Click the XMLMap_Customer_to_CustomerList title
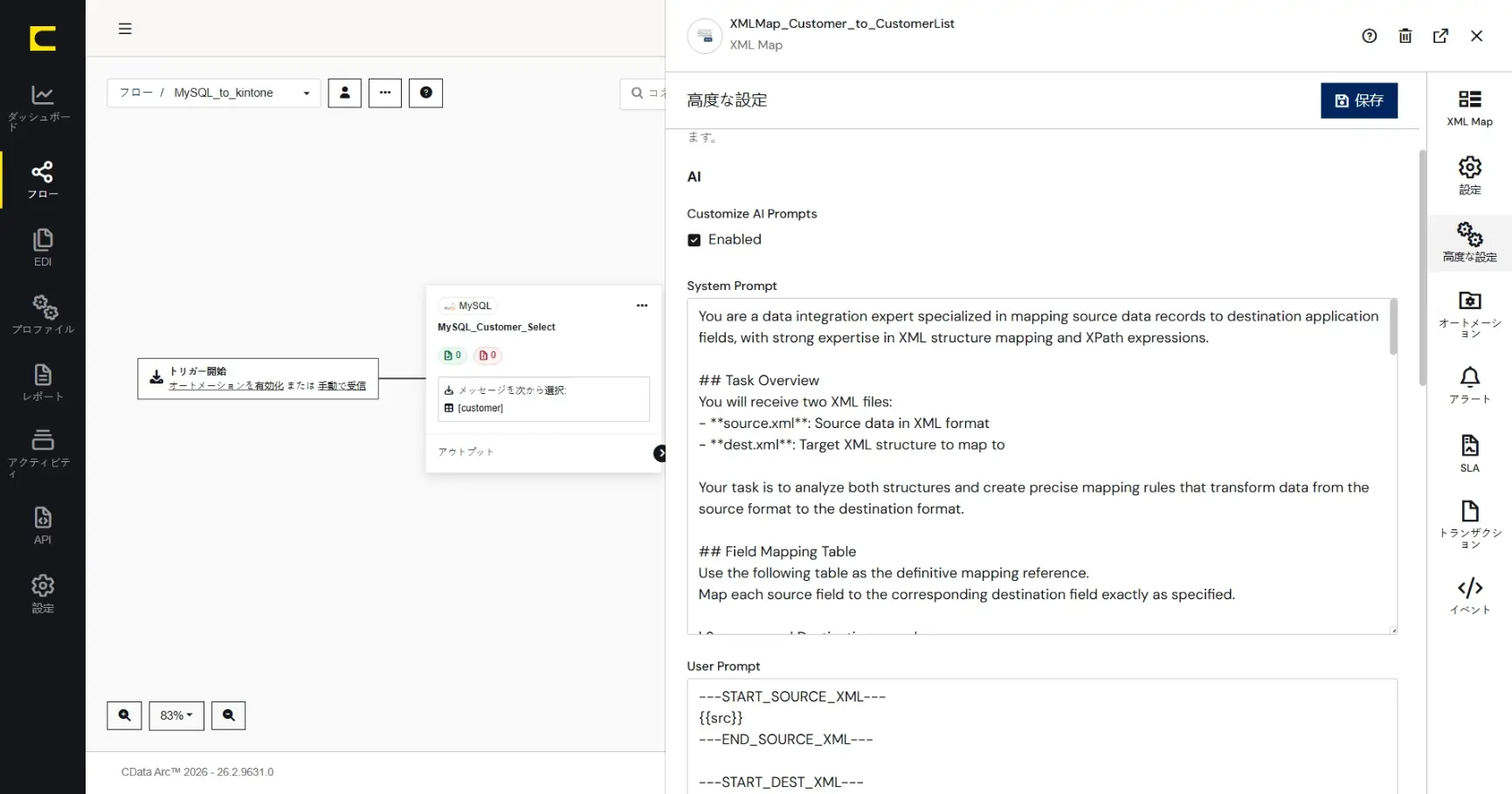Image resolution: width=1512 pixels, height=794 pixels. (x=842, y=24)
